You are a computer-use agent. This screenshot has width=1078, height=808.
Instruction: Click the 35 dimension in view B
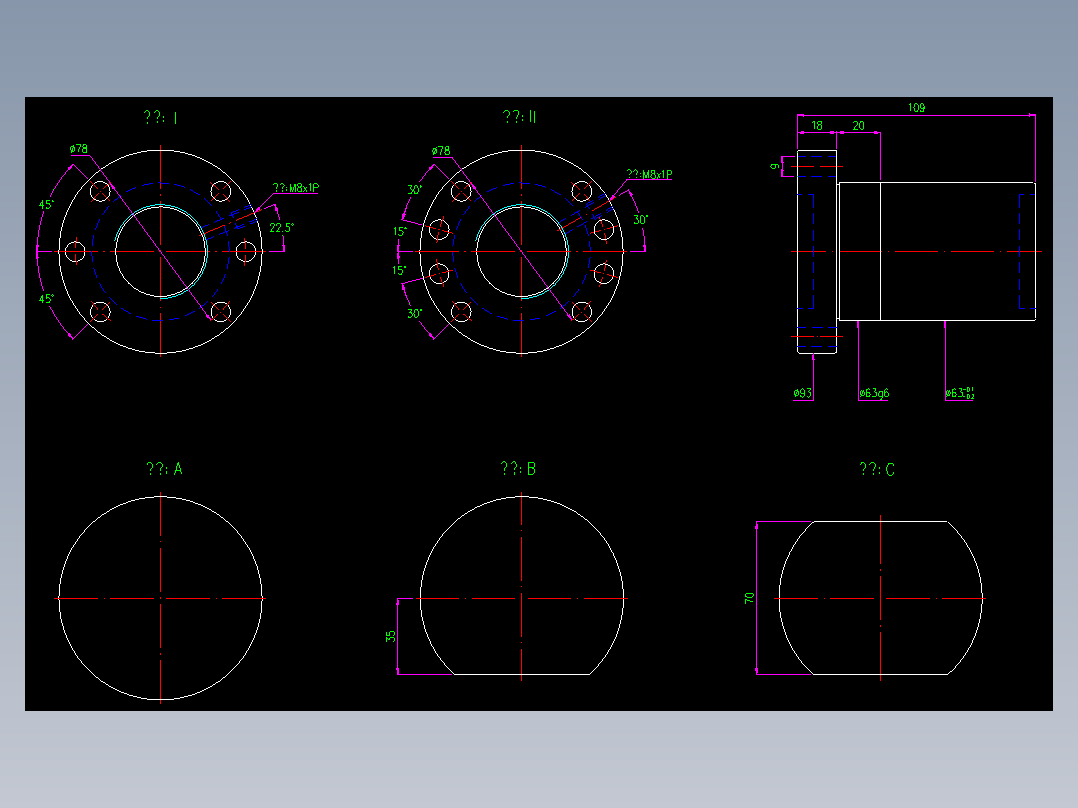[391, 636]
